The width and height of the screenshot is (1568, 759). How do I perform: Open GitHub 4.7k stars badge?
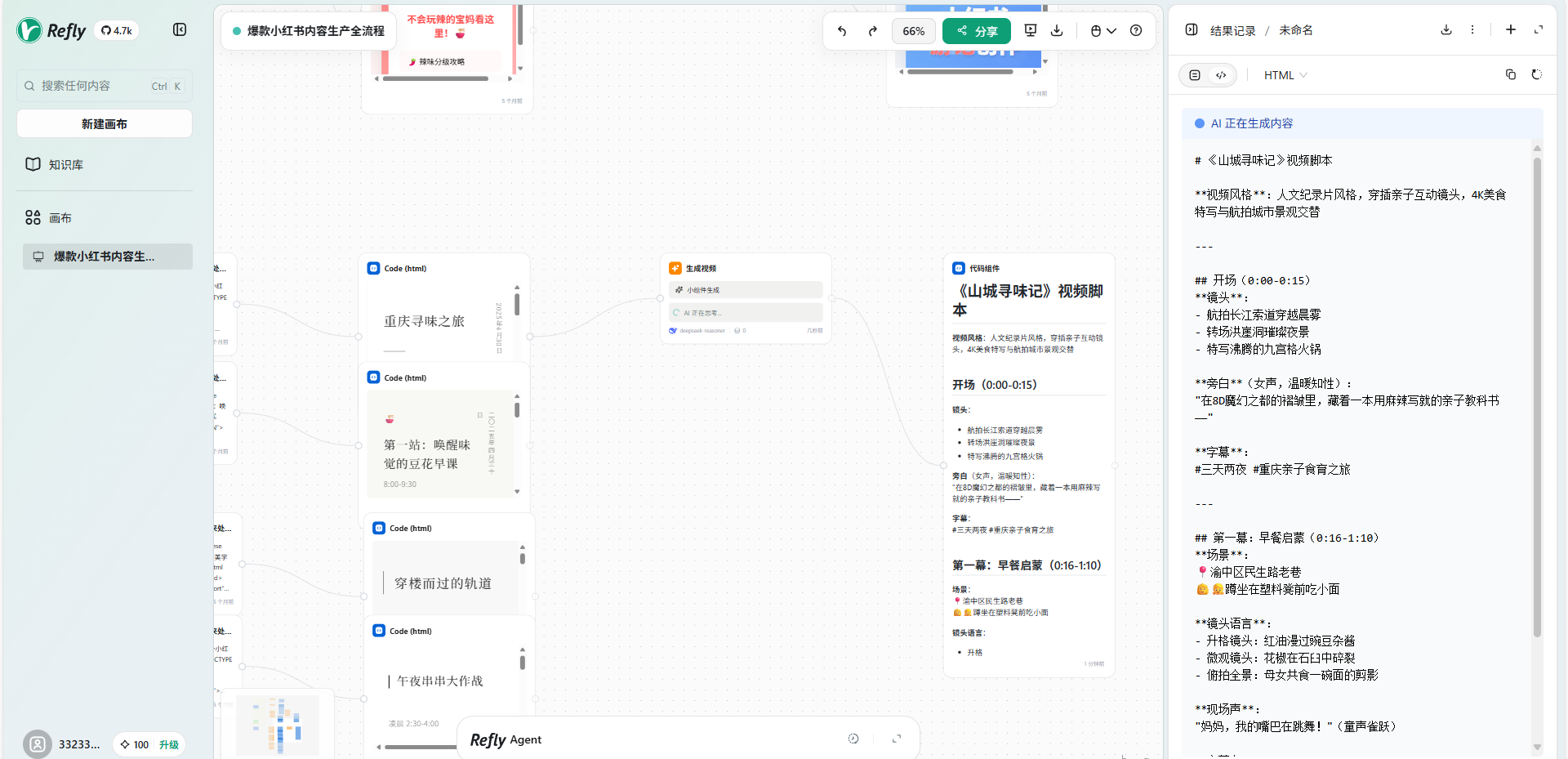(117, 31)
